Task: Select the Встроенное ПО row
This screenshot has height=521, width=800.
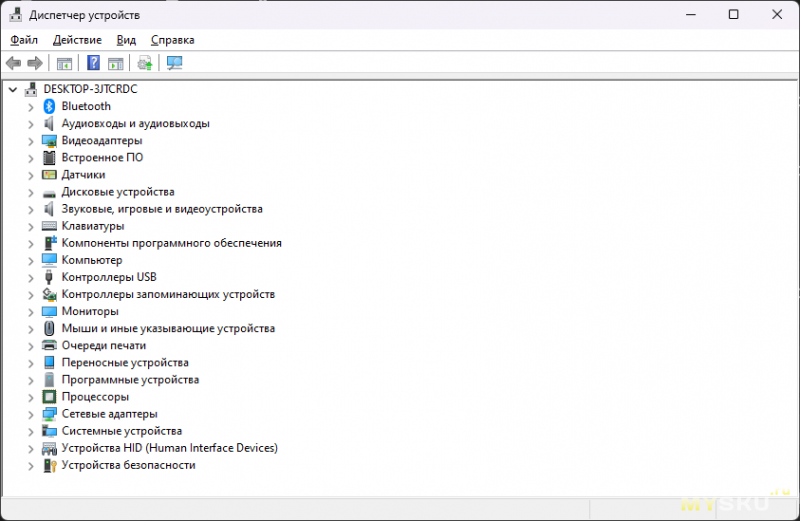Action: tap(102, 157)
